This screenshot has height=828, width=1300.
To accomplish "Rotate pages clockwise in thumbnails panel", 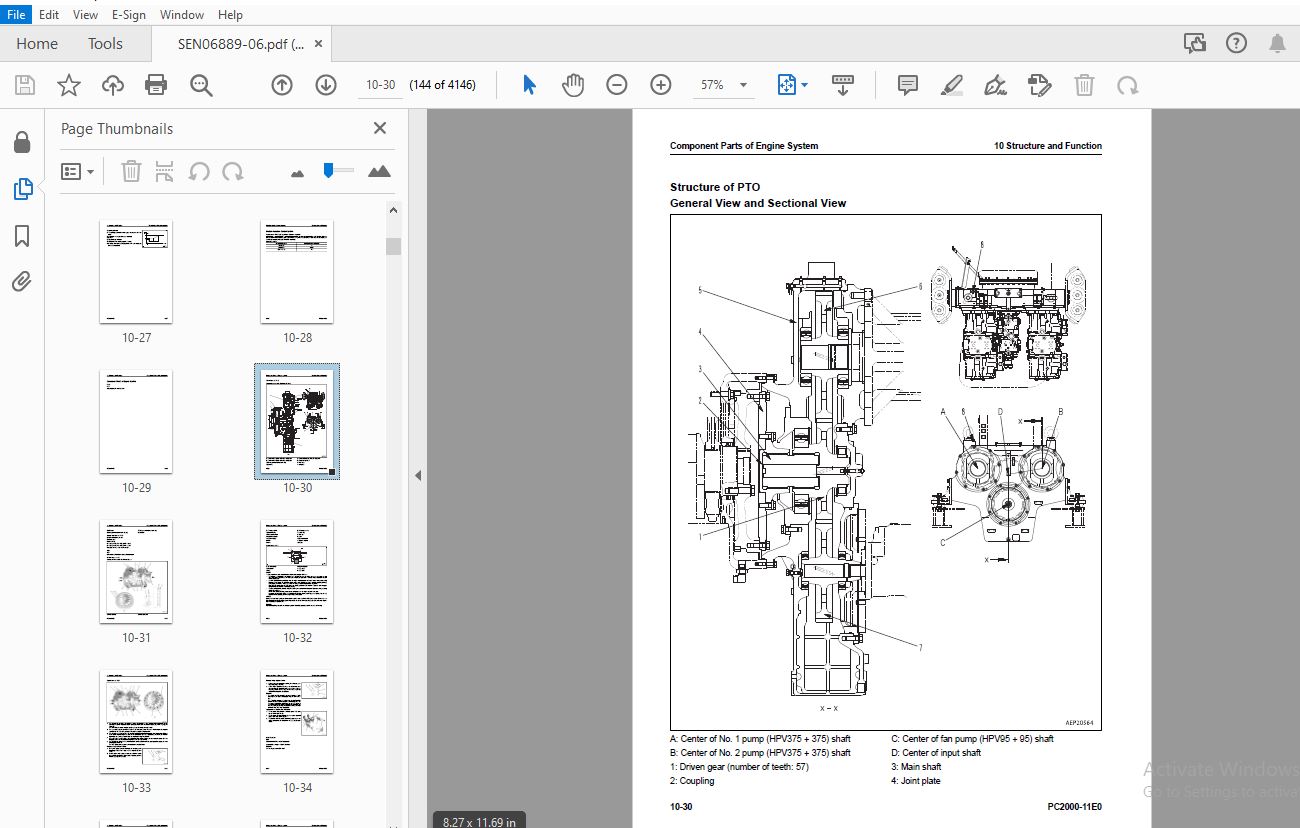I will [x=233, y=172].
